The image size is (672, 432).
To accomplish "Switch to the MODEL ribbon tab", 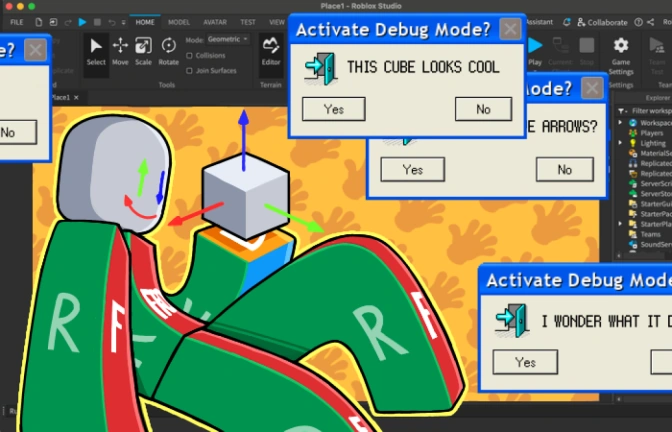I will coord(179,22).
